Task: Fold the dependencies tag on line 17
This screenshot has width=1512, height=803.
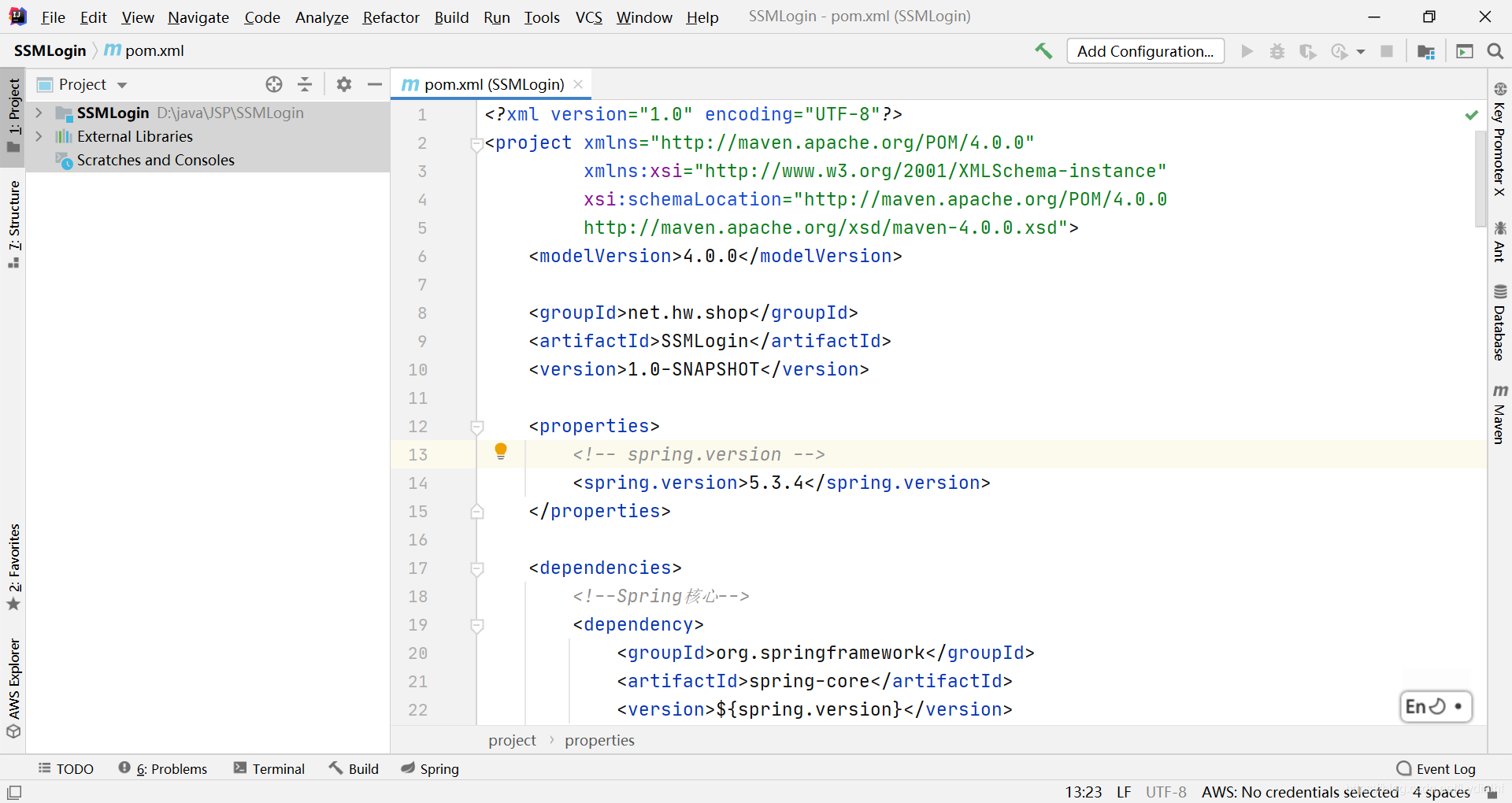Action: coord(476,568)
